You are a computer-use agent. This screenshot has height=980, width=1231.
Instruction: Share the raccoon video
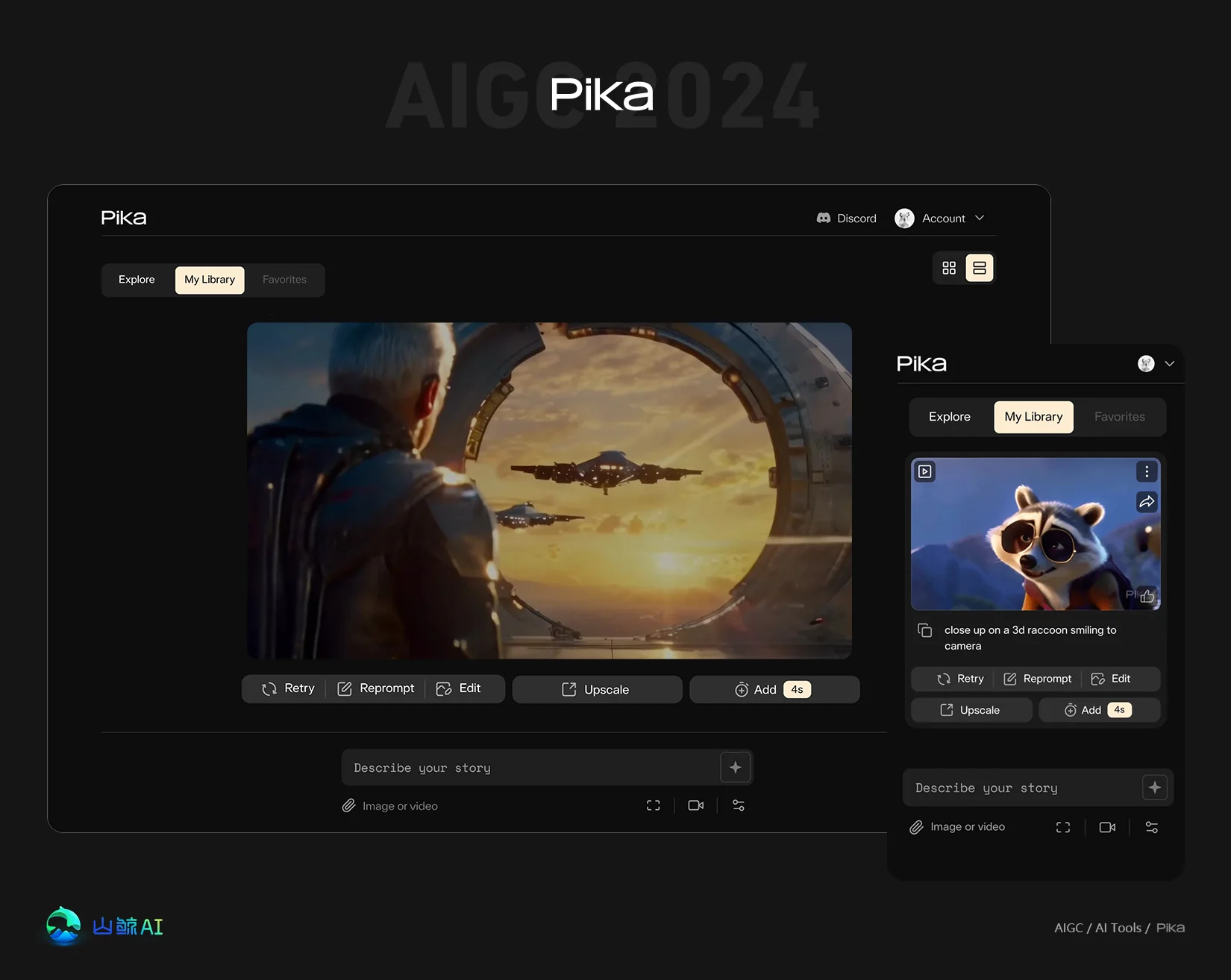[x=1147, y=502]
